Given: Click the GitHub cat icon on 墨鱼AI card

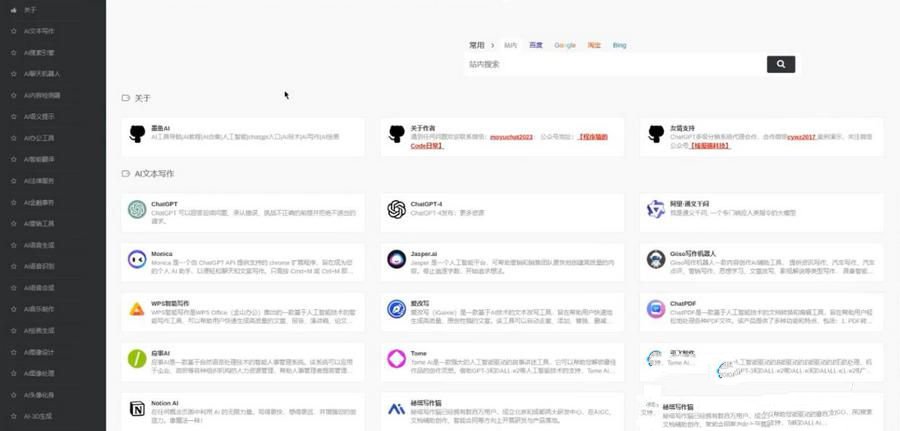Looking at the screenshot, I should (137, 134).
